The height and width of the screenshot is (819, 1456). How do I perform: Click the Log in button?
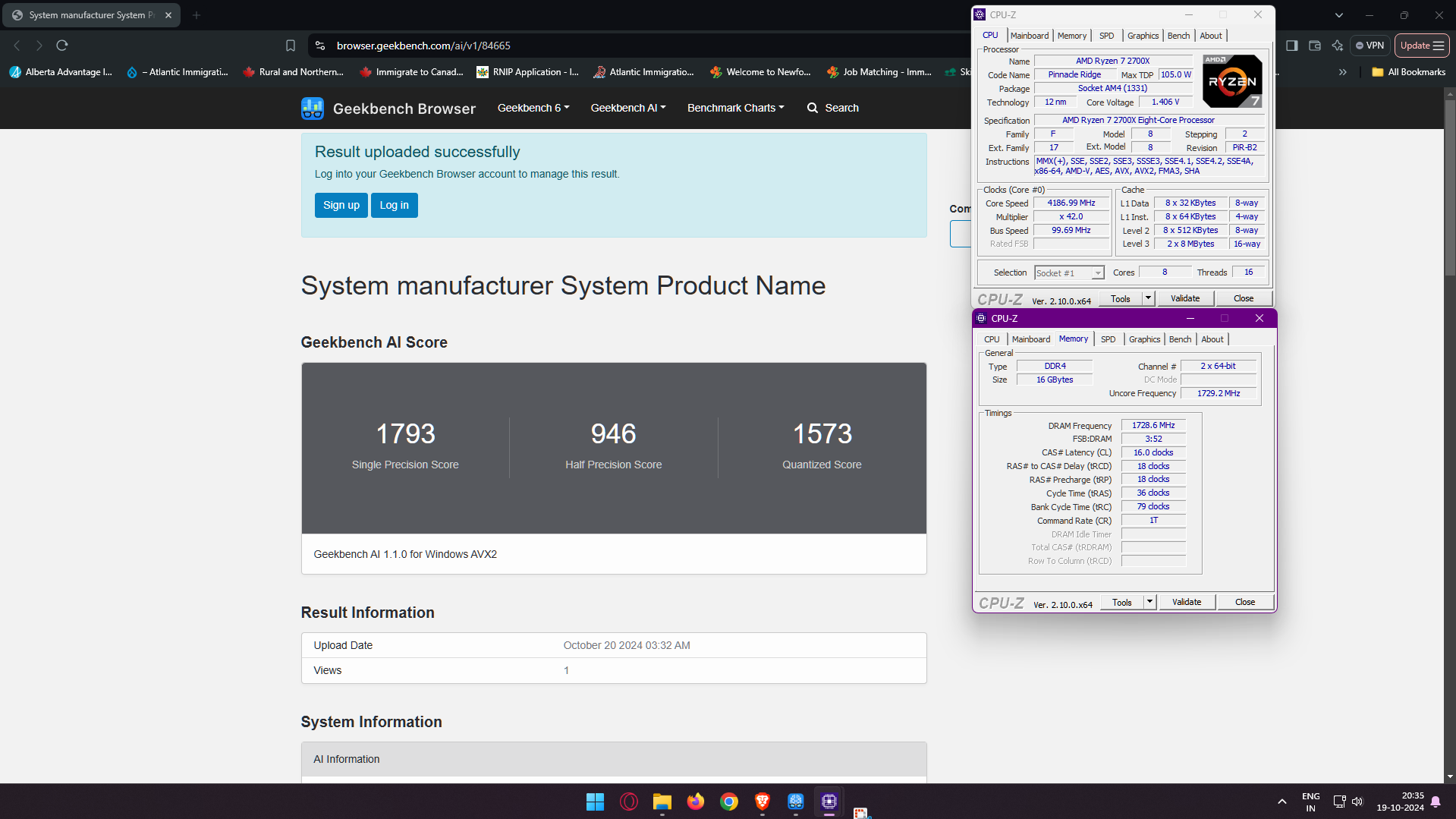click(395, 205)
